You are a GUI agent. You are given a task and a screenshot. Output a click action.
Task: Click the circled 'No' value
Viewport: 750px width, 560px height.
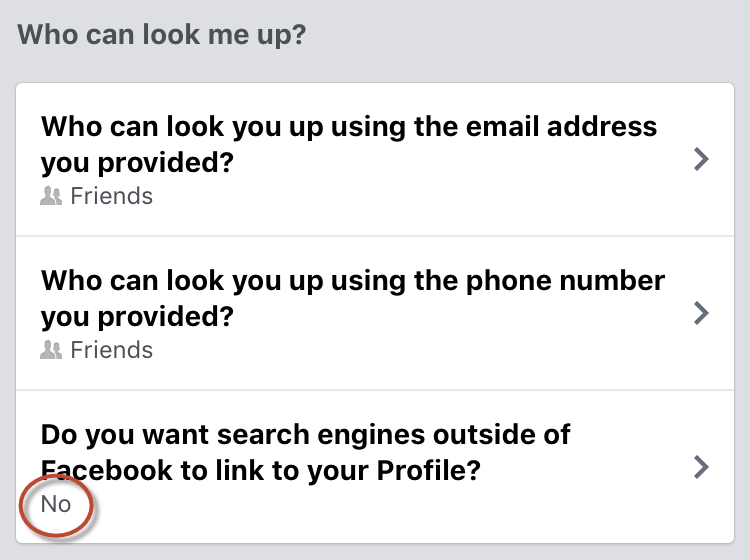pyautogui.click(x=56, y=504)
